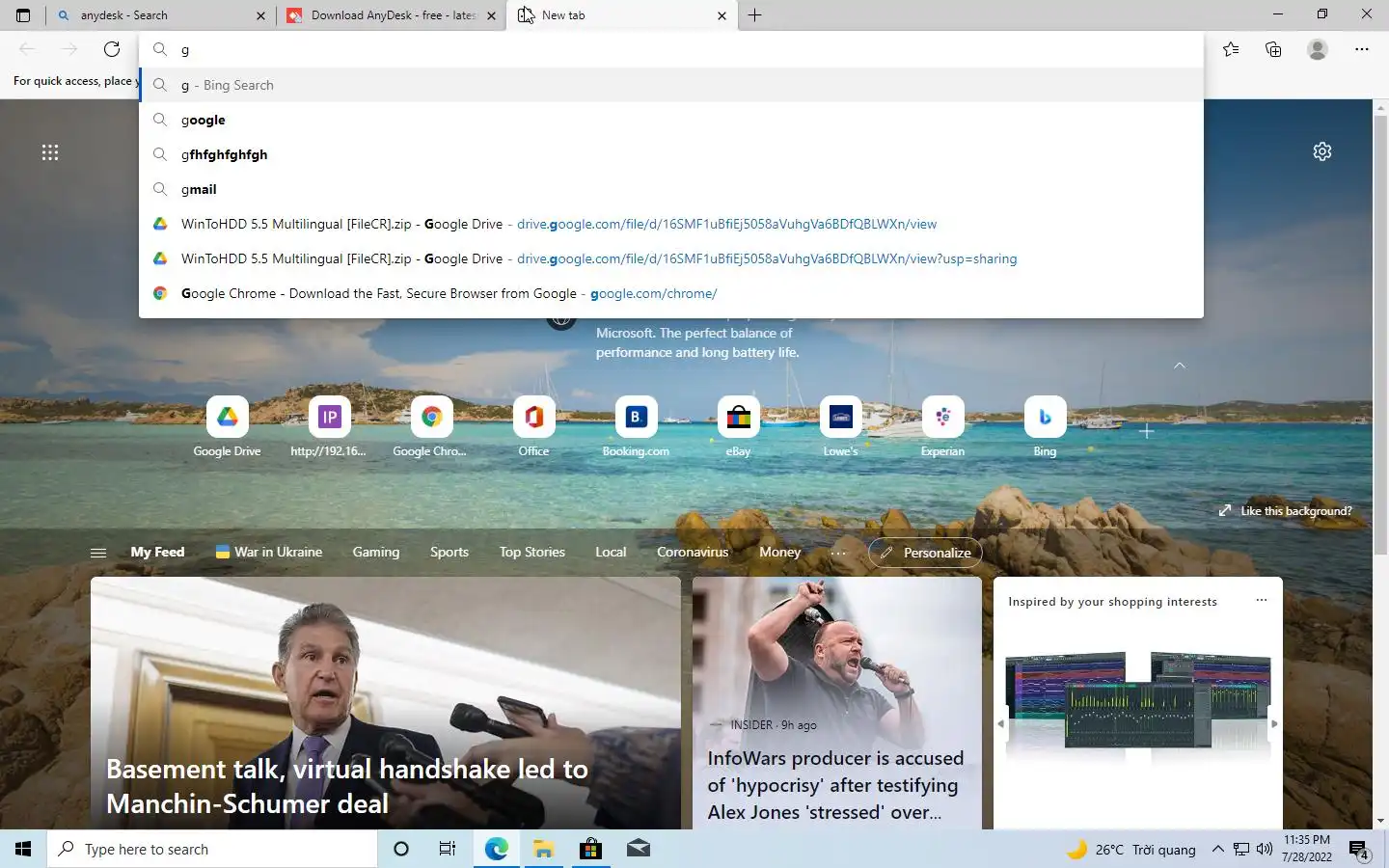This screenshot has width=1389, height=868.
Task: Click the clock showing 11:35 PM
Action: click(1307, 849)
